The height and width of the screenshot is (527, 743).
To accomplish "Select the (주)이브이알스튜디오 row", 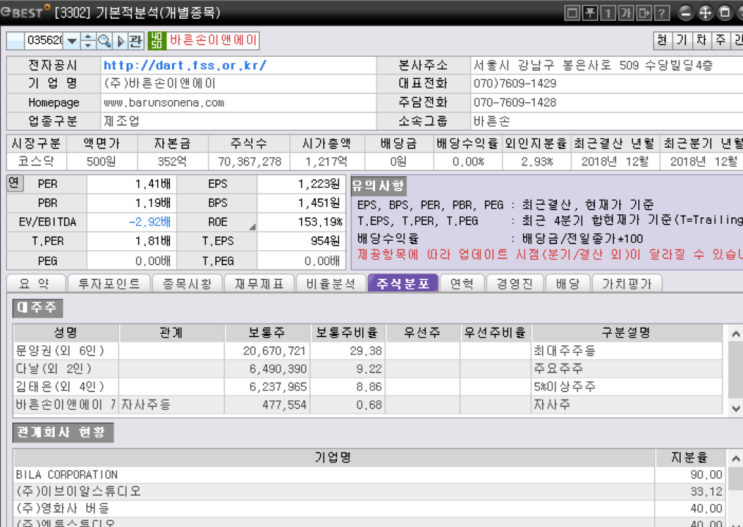I will (x=369, y=491).
